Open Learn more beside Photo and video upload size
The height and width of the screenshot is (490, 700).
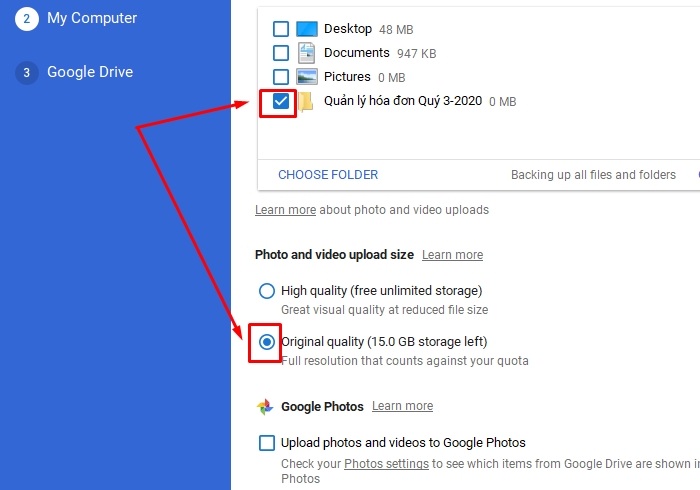tap(452, 255)
